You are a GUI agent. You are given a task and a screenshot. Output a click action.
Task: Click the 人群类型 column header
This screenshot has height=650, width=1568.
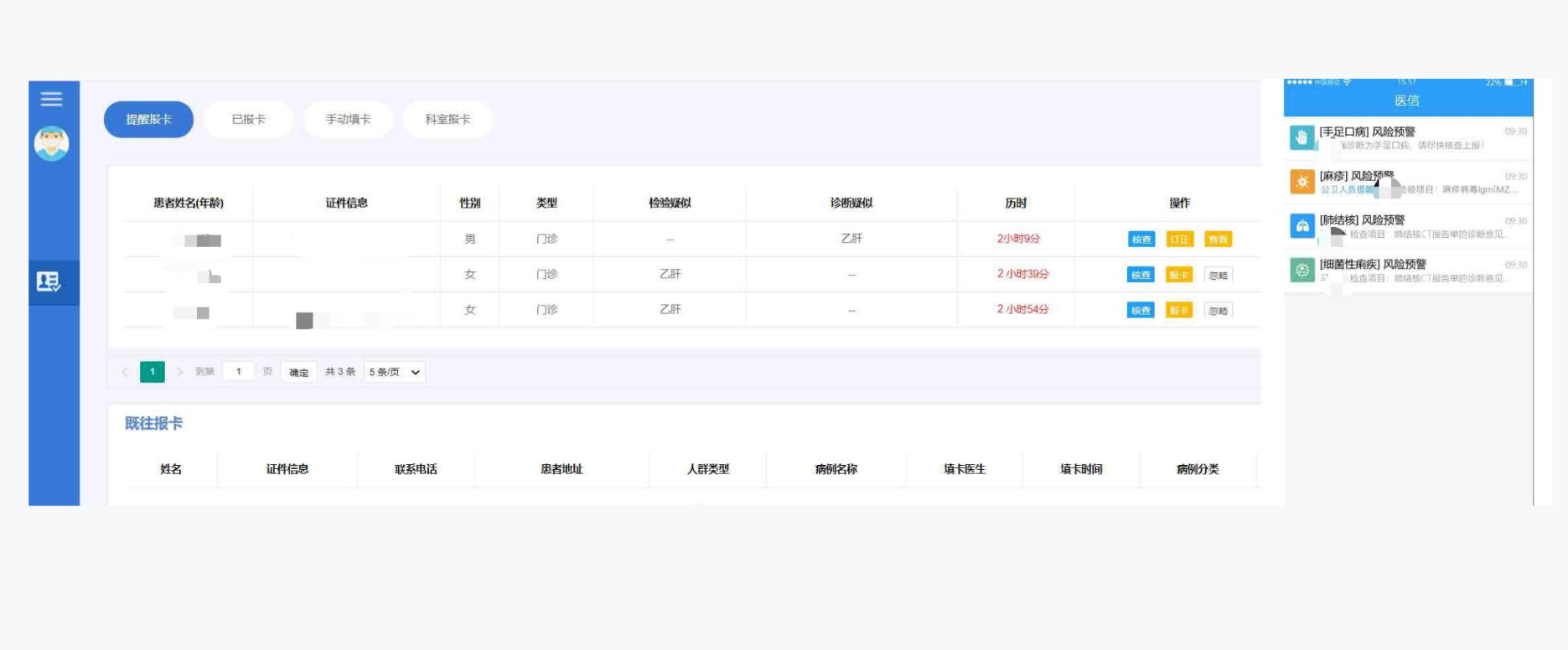pyautogui.click(x=708, y=469)
